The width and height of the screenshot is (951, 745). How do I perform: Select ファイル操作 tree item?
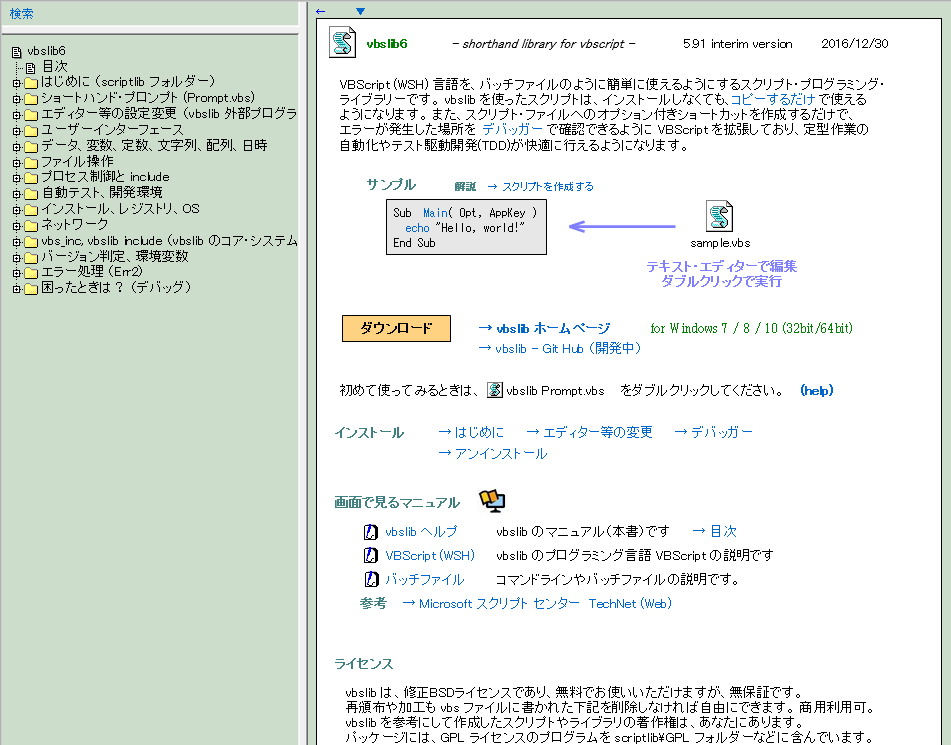pos(77,161)
